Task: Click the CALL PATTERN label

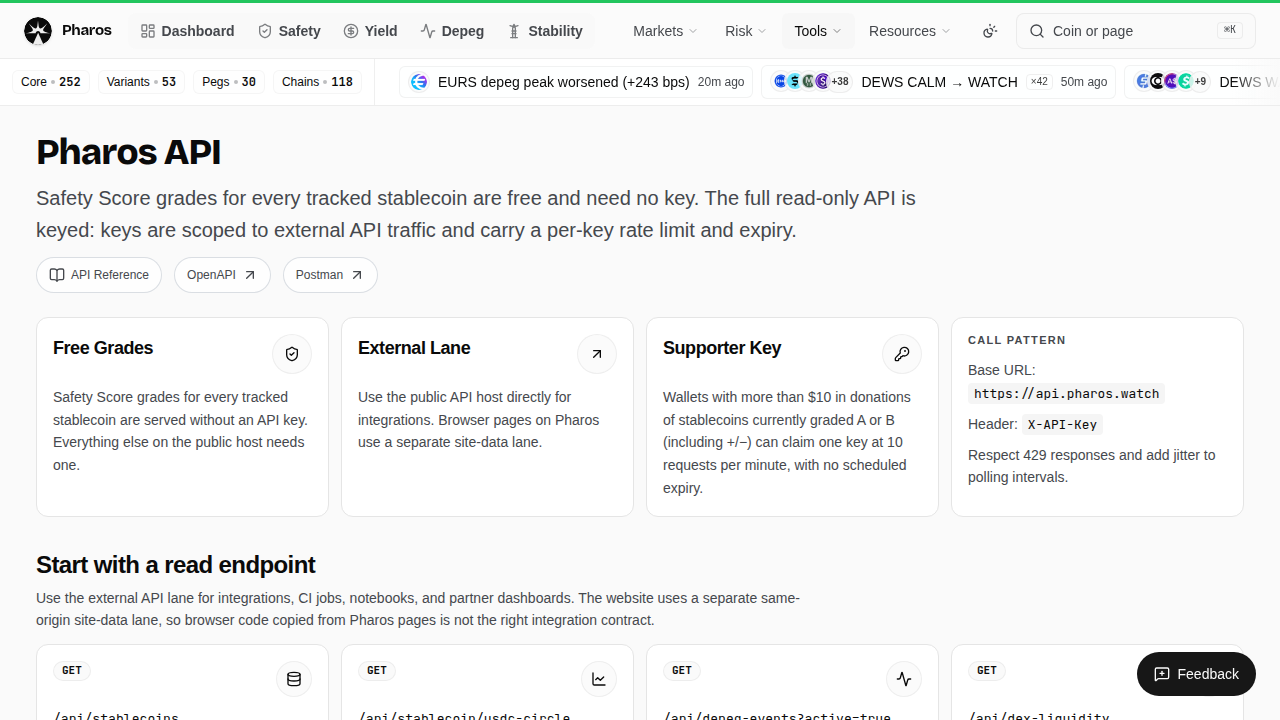Action: point(1017,340)
